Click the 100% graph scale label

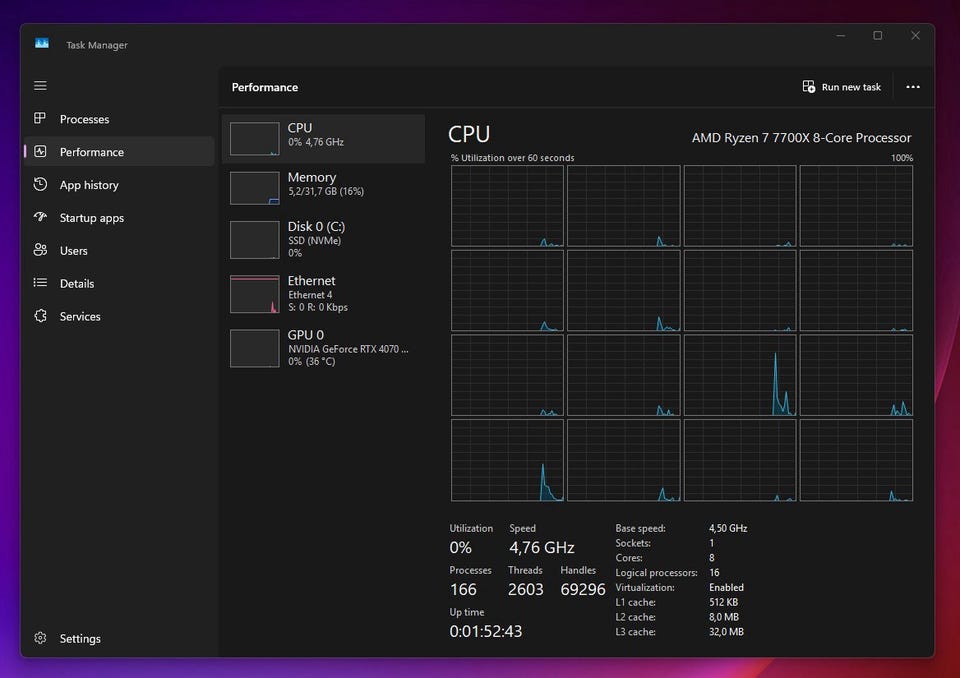(x=902, y=158)
